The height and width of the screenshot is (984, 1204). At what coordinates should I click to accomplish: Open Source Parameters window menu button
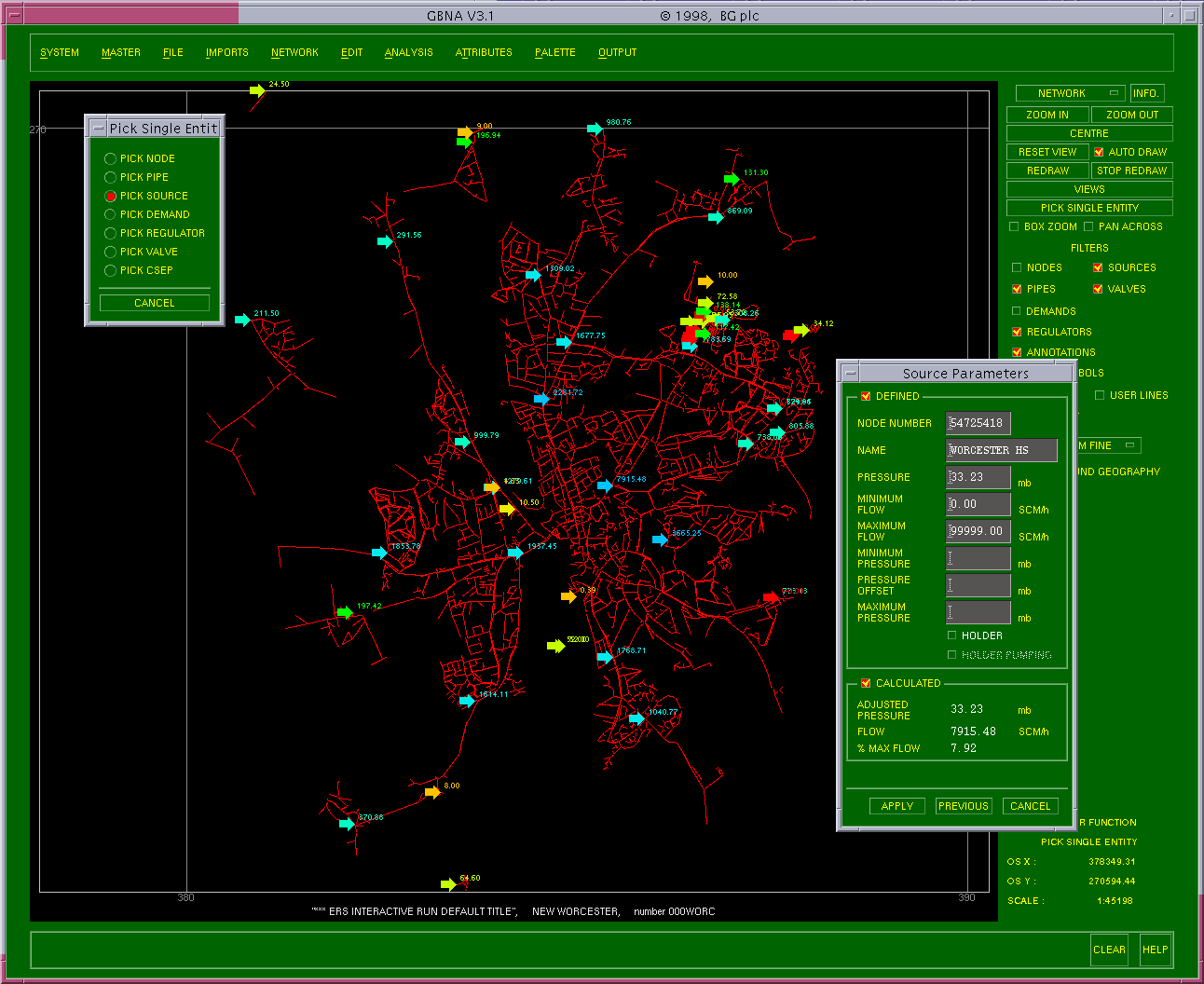pos(850,373)
